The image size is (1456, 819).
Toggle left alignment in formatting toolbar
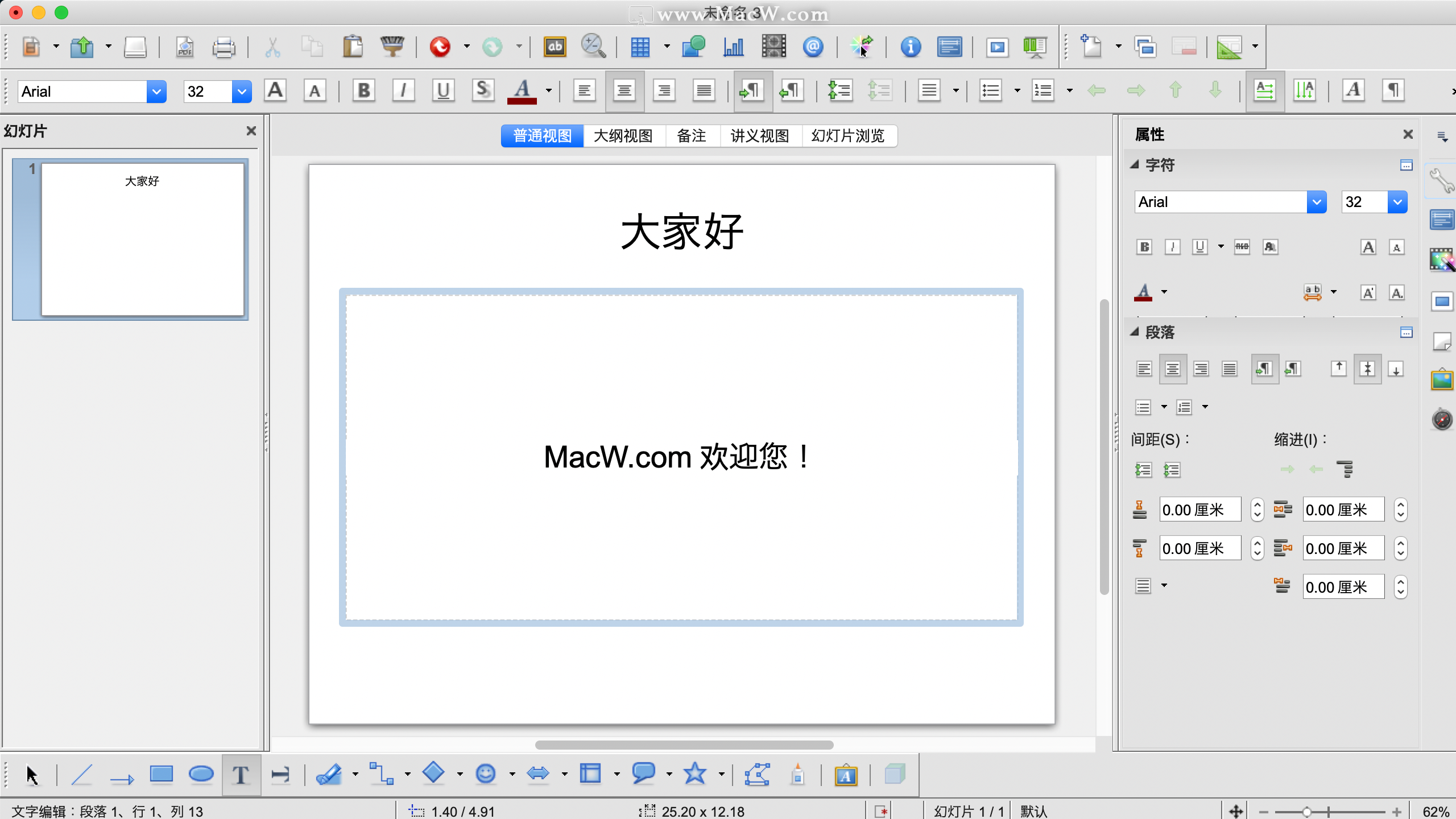tap(584, 90)
